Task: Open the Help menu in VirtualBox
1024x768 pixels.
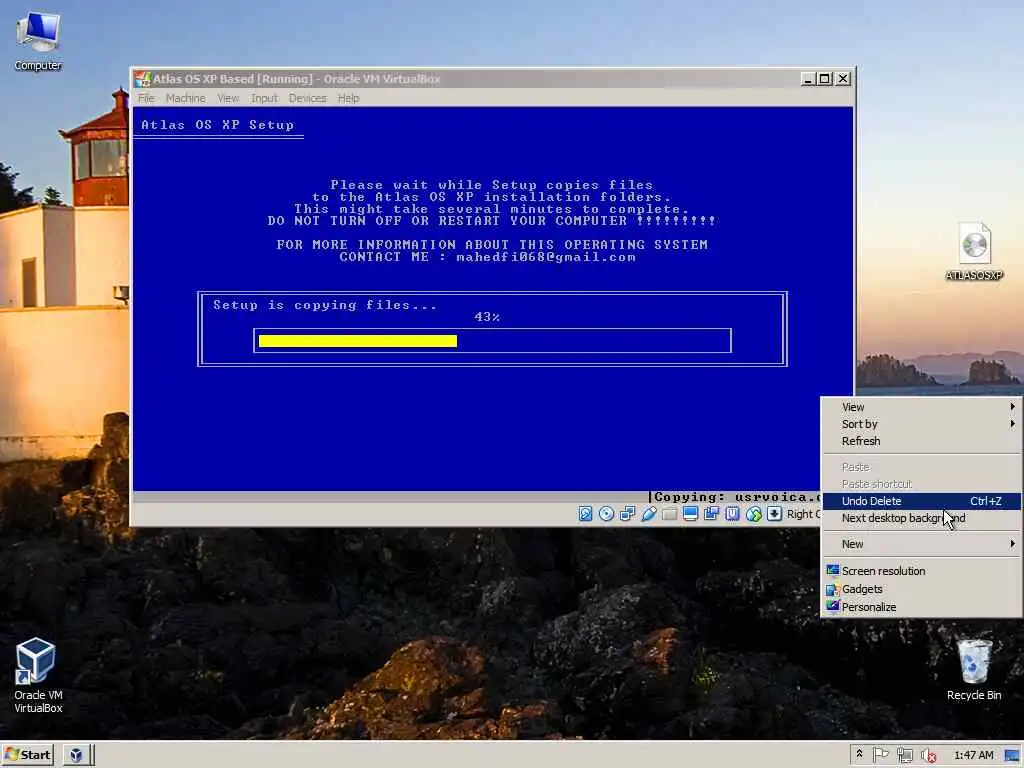Action: tap(349, 98)
